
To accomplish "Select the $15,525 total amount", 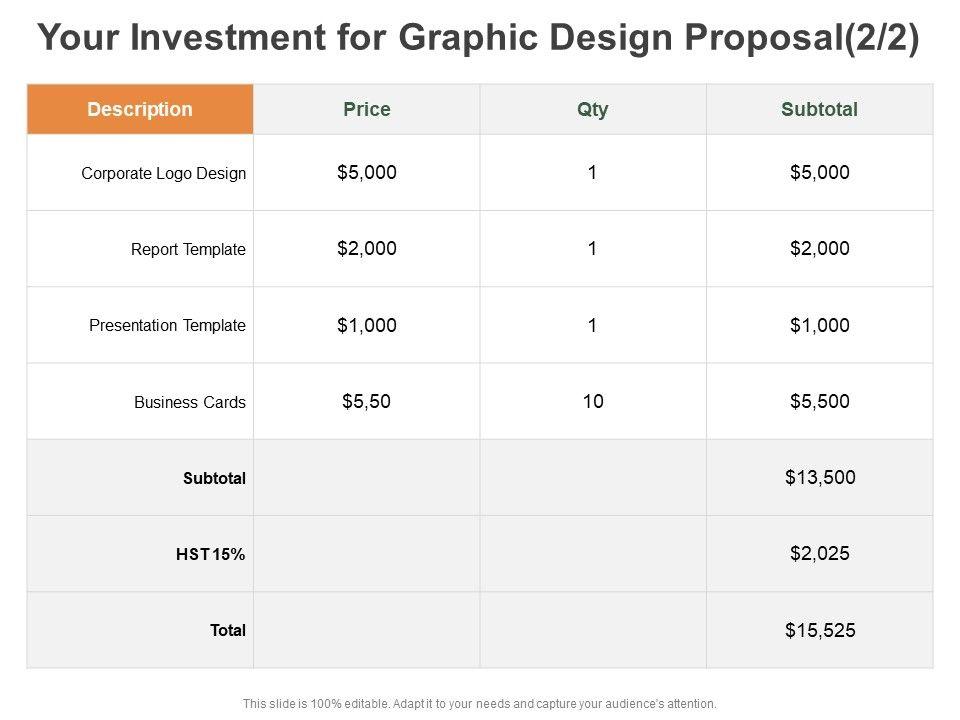I will [x=820, y=630].
